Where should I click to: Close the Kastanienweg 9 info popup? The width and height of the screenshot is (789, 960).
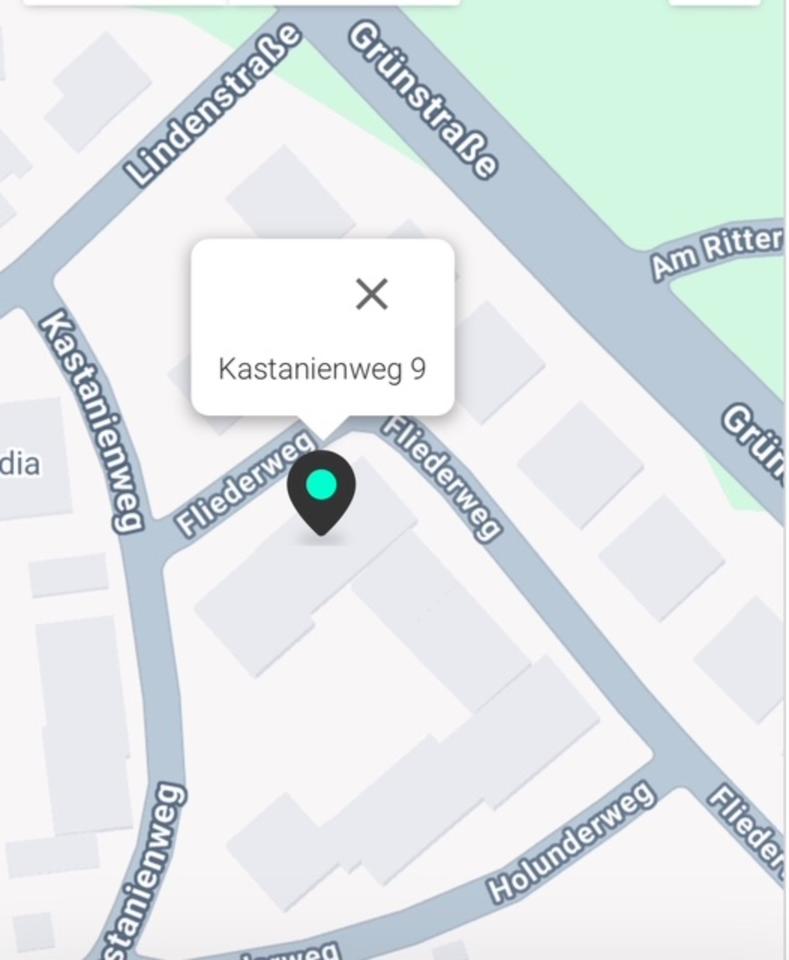(x=372, y=294)
